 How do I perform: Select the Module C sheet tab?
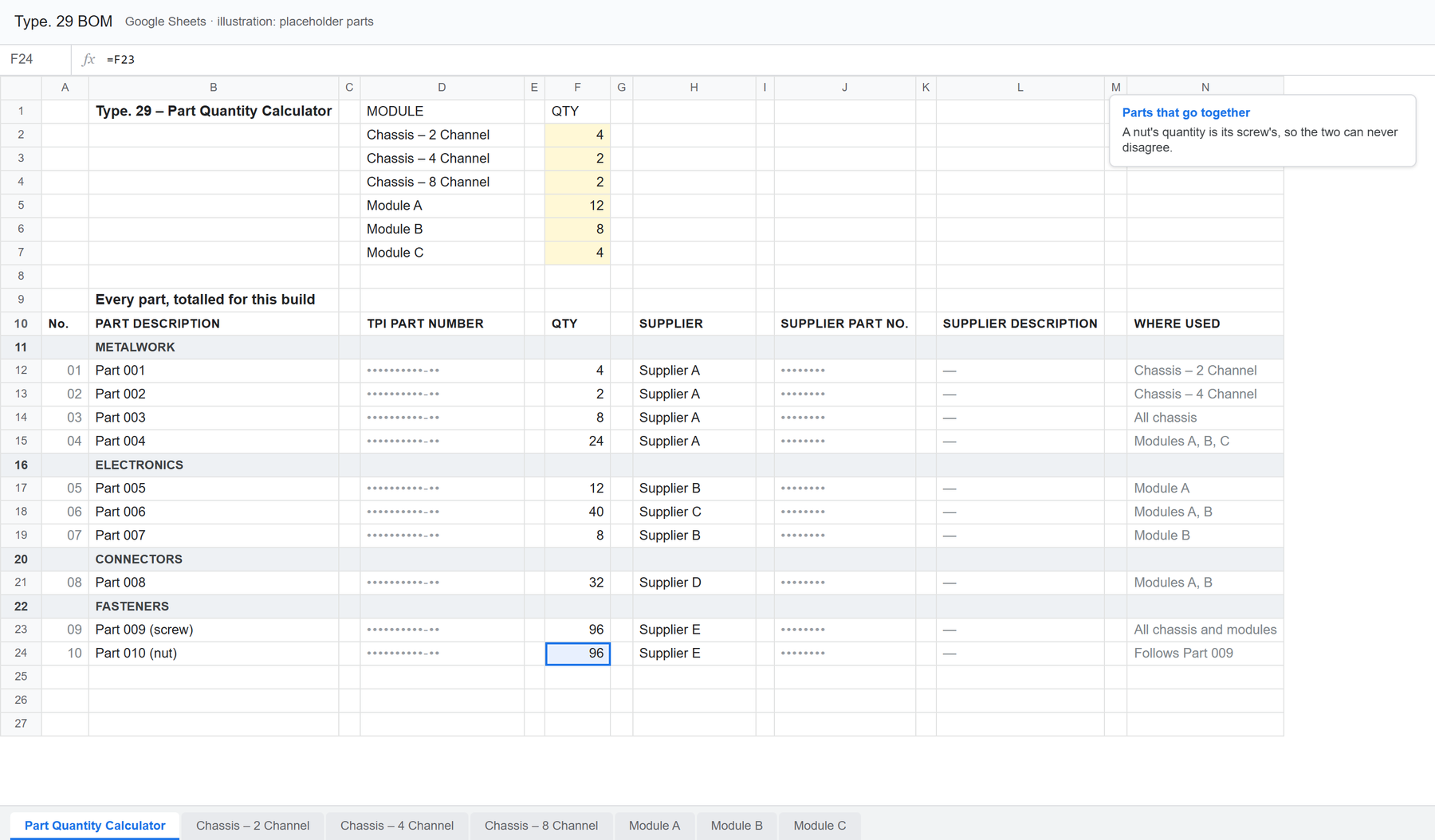tap(820, 826)
